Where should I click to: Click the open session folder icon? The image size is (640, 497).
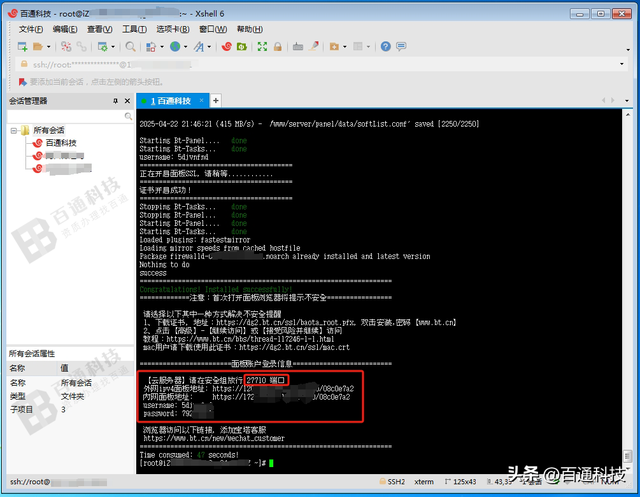(x=38, y=46)
